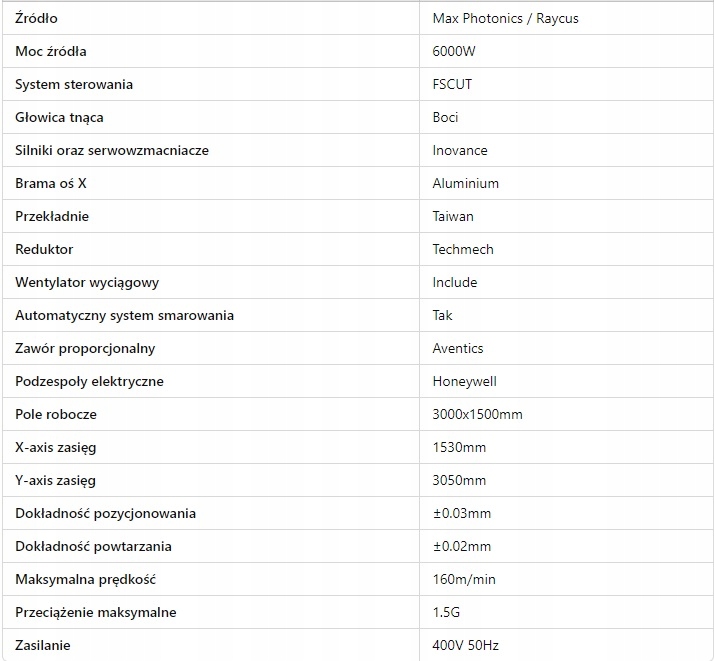Click the "Aluminium" value cell
The height and width of the screenshot is (661, 714).
click(466, 183)
